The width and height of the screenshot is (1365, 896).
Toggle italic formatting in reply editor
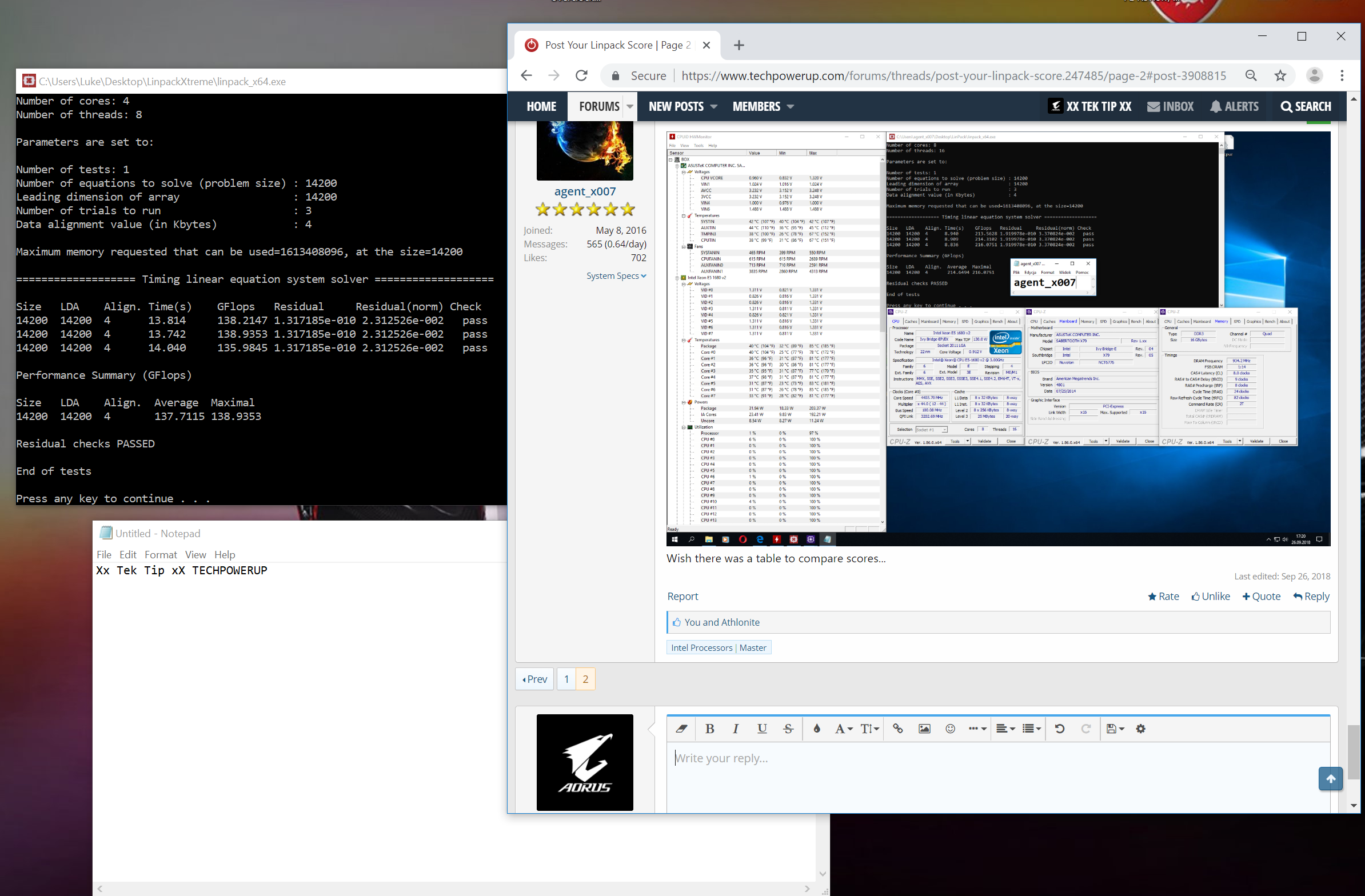(735, 729)
